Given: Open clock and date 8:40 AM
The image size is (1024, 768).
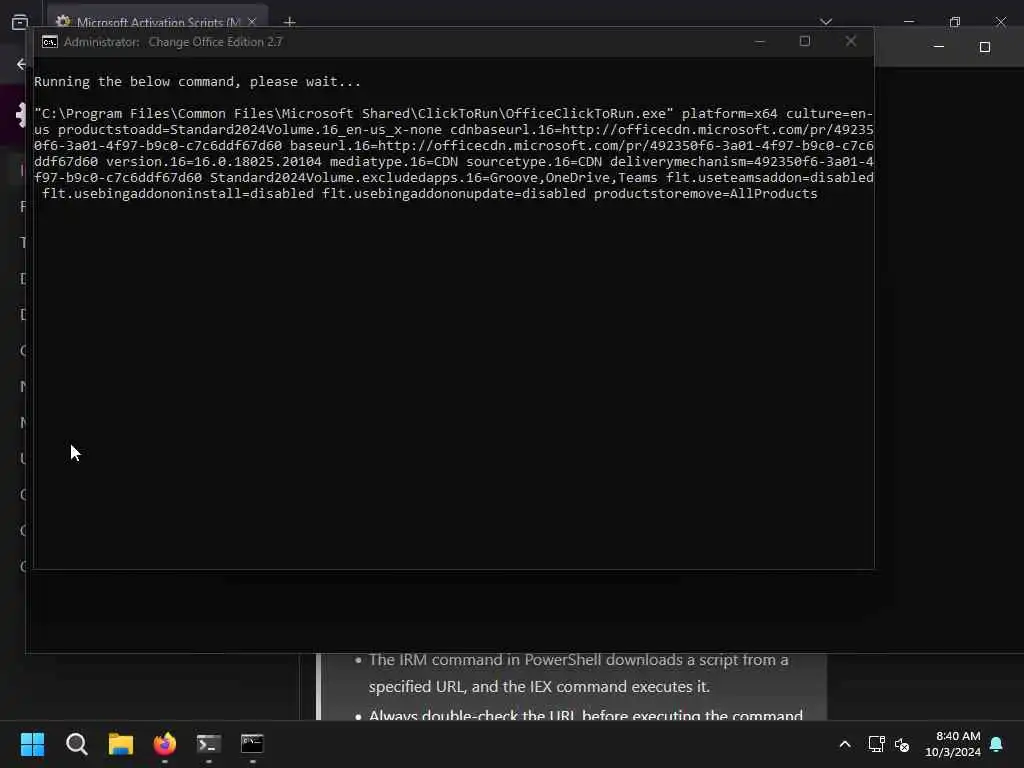Looking at the screenshot, I should click(953, 744).
